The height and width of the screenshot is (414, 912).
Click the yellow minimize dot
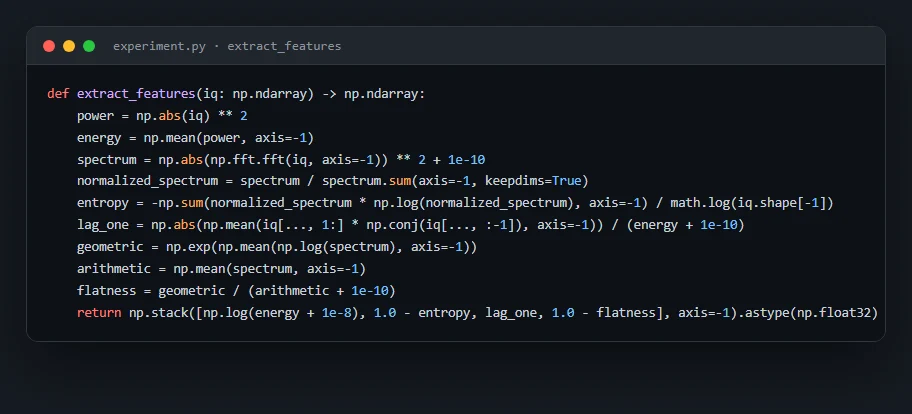[x=69, y=46]
